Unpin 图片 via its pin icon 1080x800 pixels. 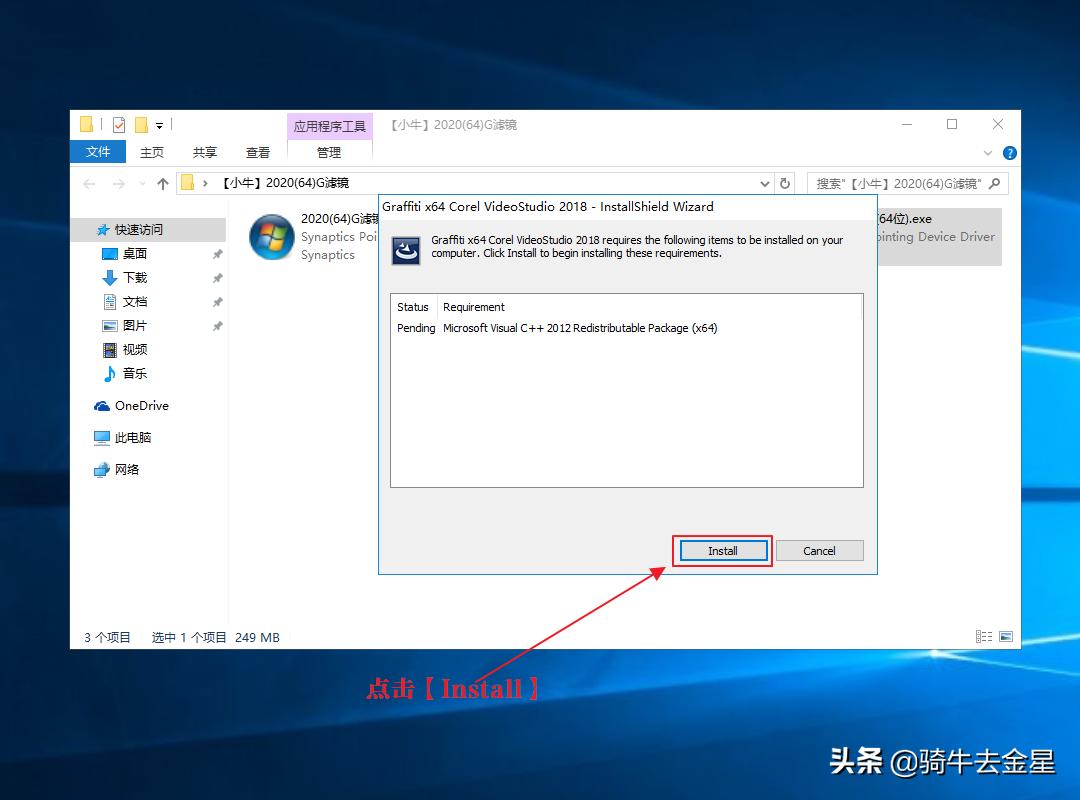click(x=218, y=326)
